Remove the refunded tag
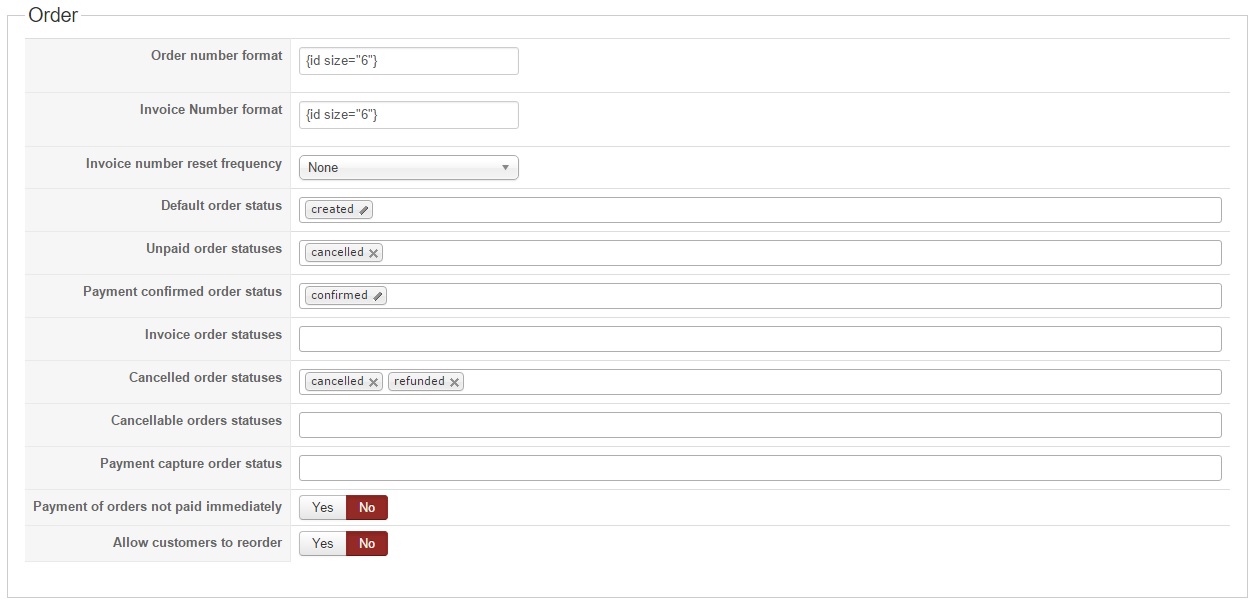 pyautogui.click(x=454, y=382)
